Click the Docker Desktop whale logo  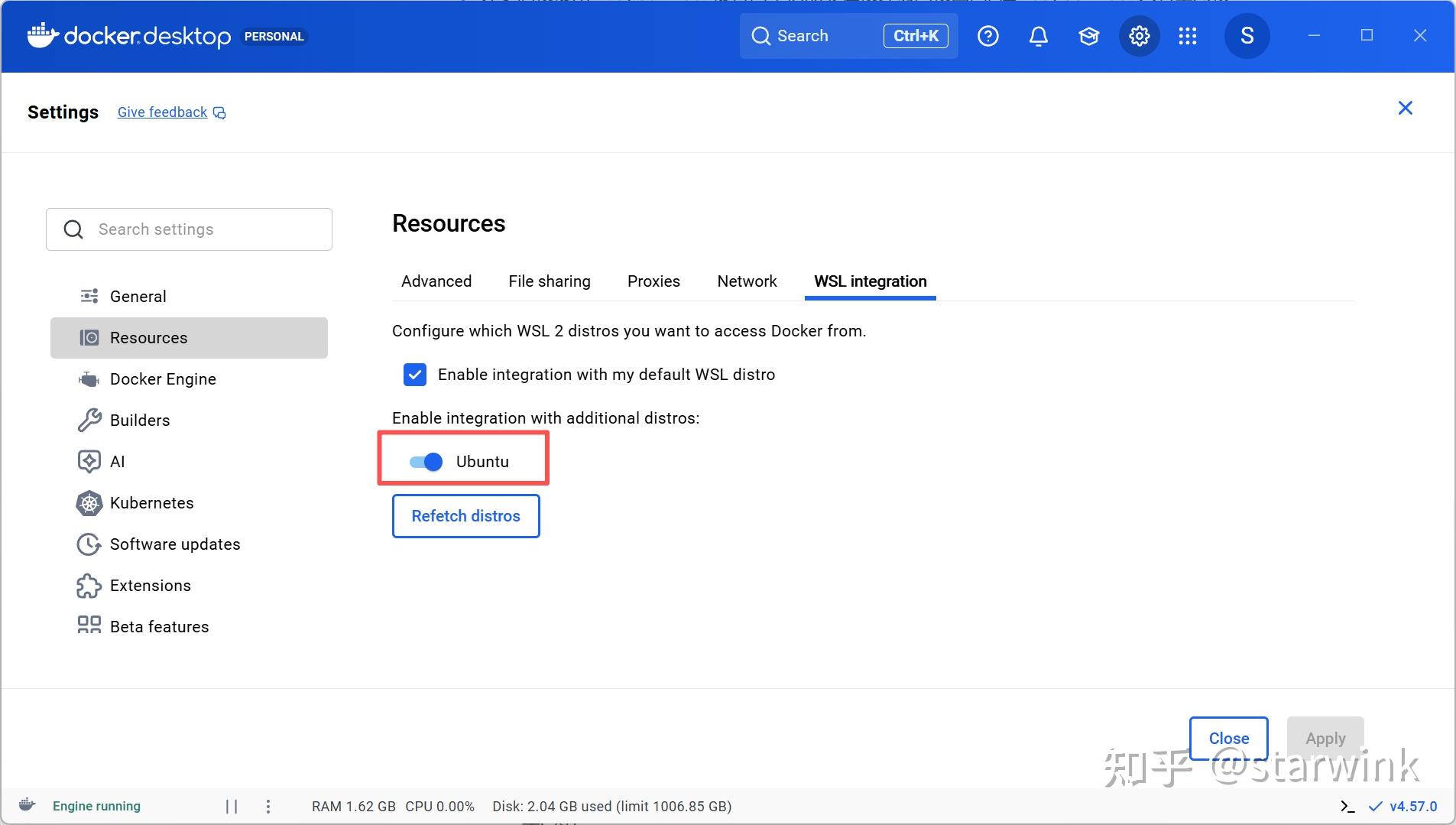43,35
